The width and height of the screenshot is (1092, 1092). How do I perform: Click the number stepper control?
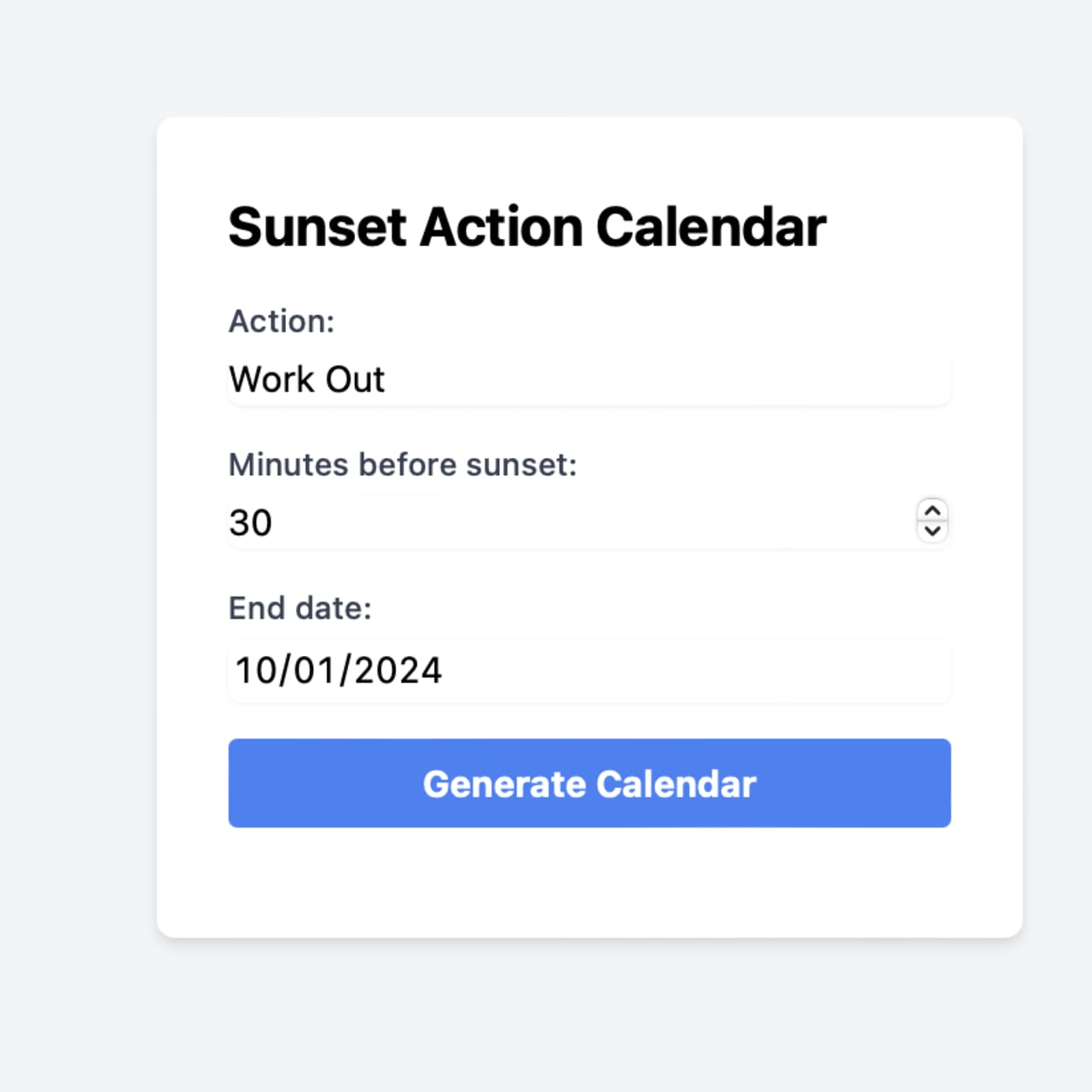(x=932, y=520)
